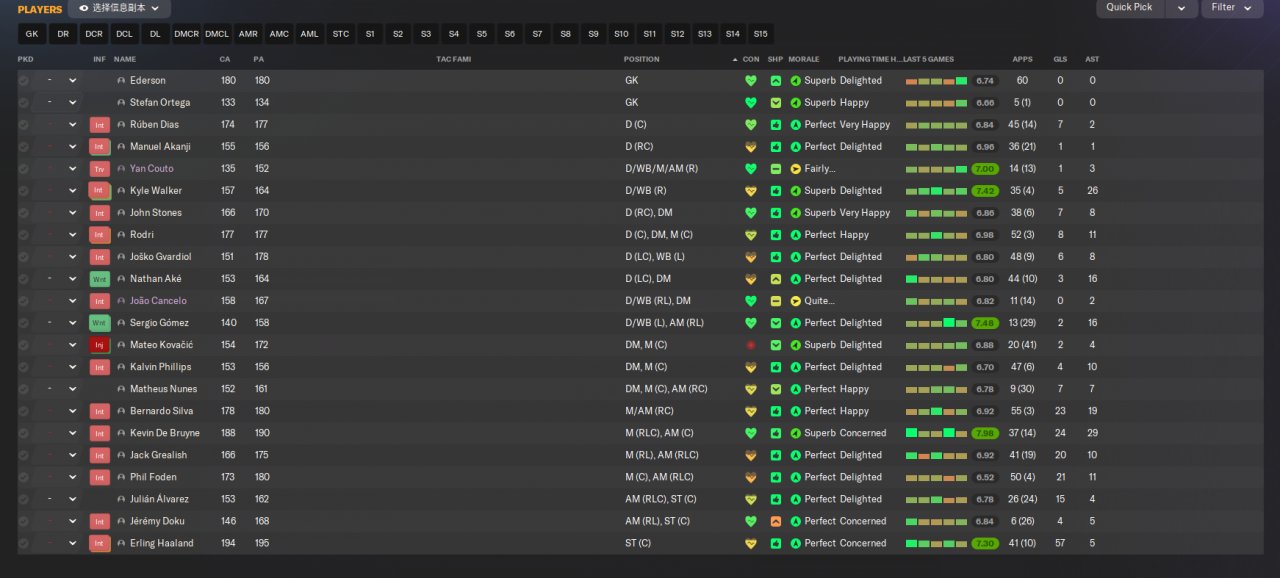Click the profile icon beside Ederson's name
The height and width of the screenshot is (578, 1280).
(121, 81)
